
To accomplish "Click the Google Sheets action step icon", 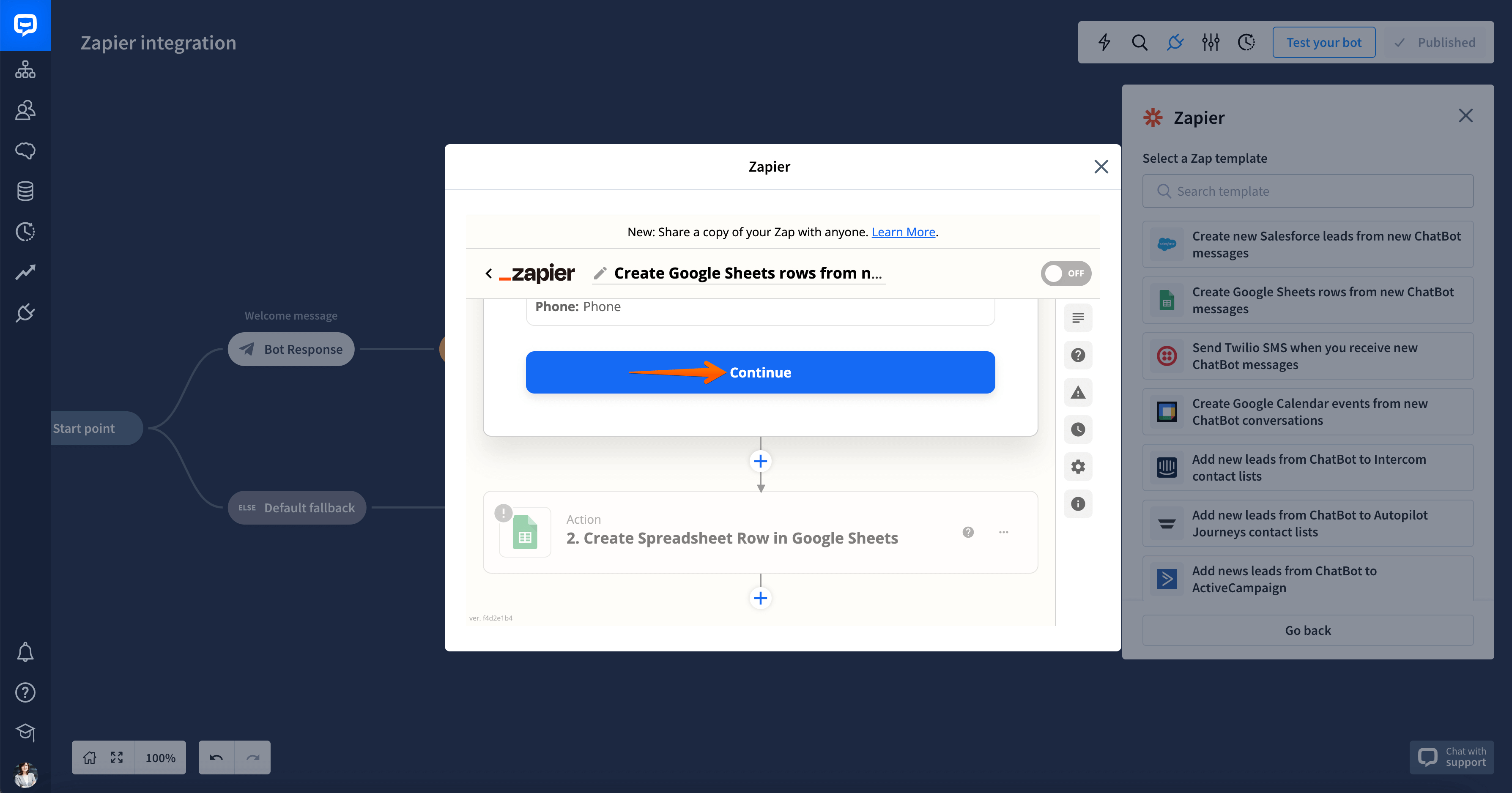I will click(x=525, y=532).
